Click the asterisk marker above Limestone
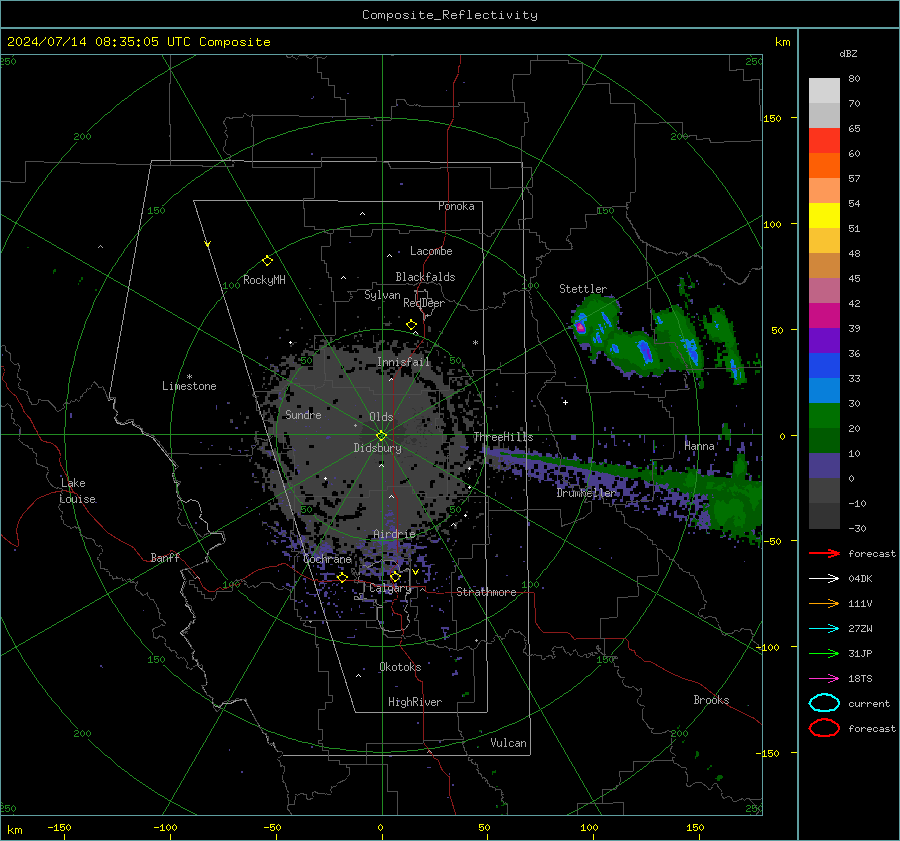900x841 pixels. (x=189, y=377)
